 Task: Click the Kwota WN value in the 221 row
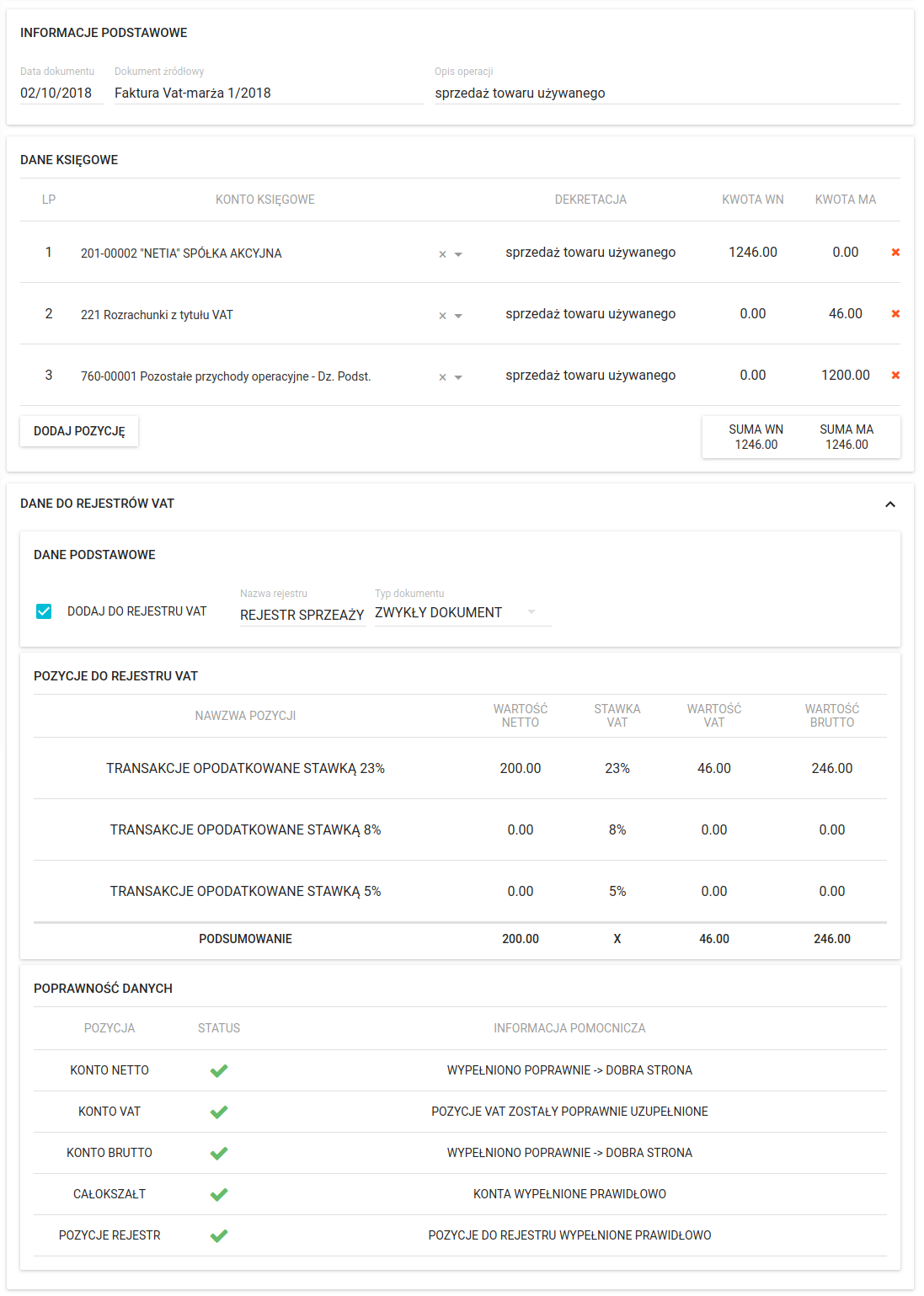(x=753, y=314)
